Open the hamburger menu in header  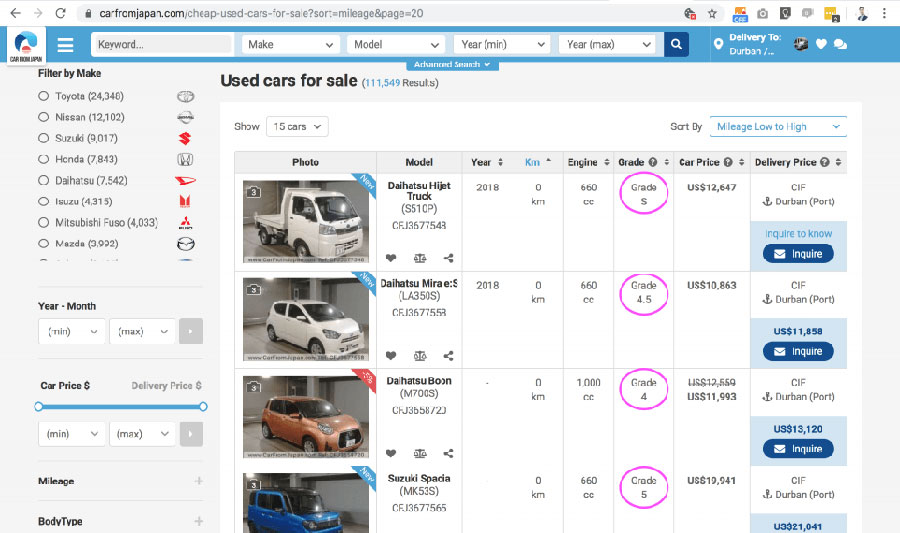66,45
